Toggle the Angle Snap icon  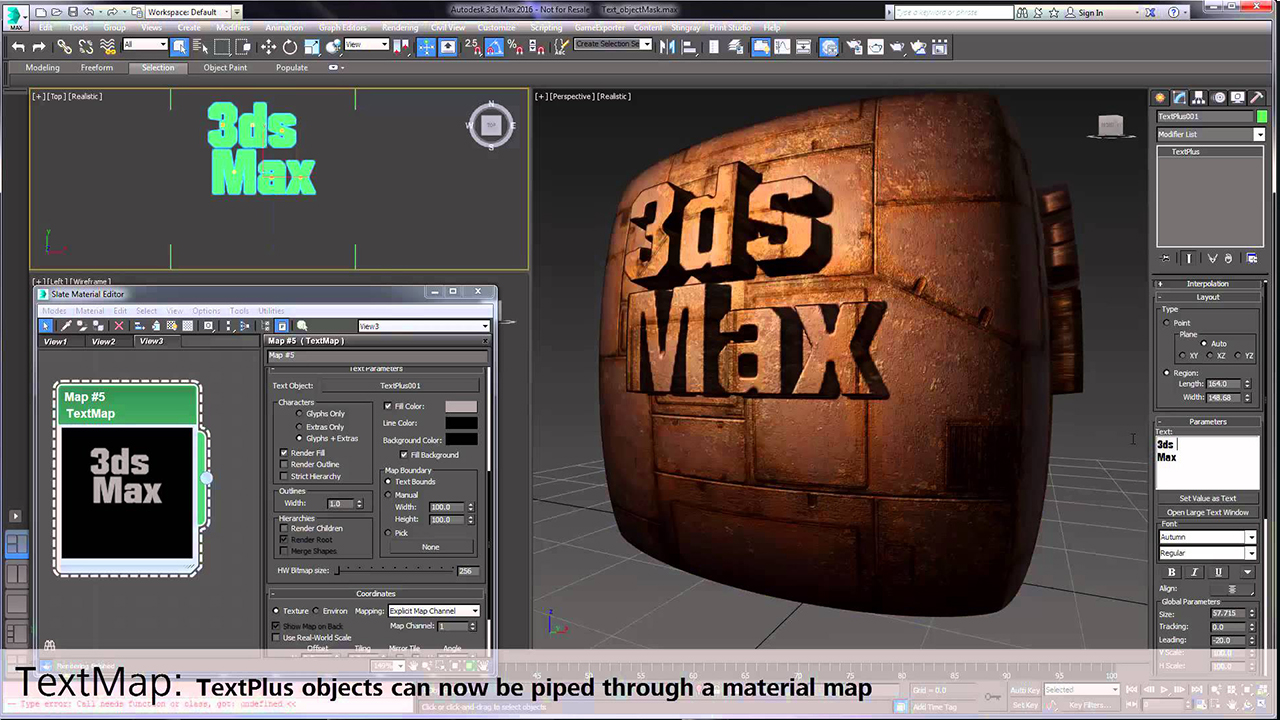493,47
